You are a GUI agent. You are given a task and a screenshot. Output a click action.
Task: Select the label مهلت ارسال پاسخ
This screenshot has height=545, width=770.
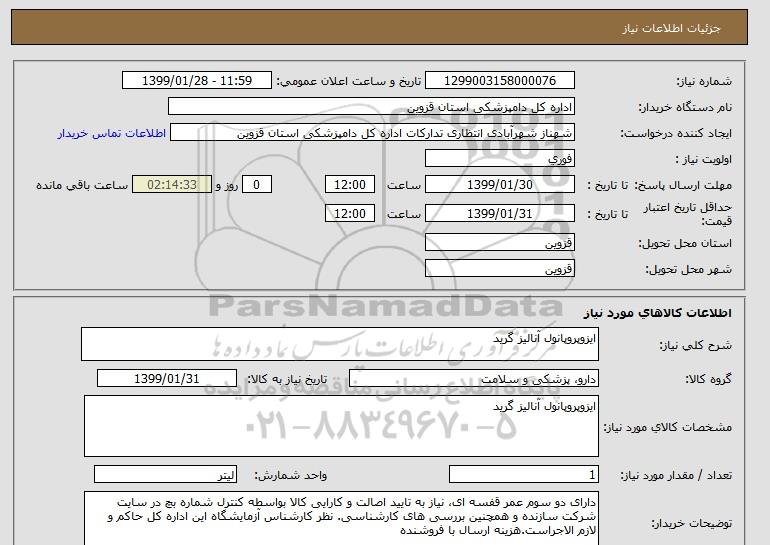[x=684, y=186]
